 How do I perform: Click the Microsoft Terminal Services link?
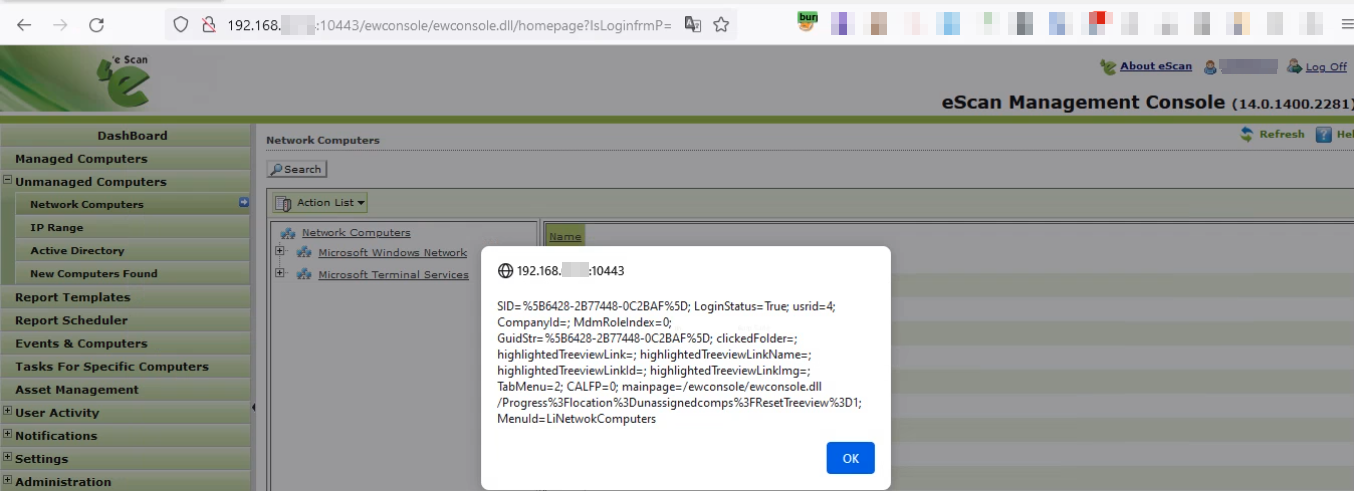[x=393, y=275]
